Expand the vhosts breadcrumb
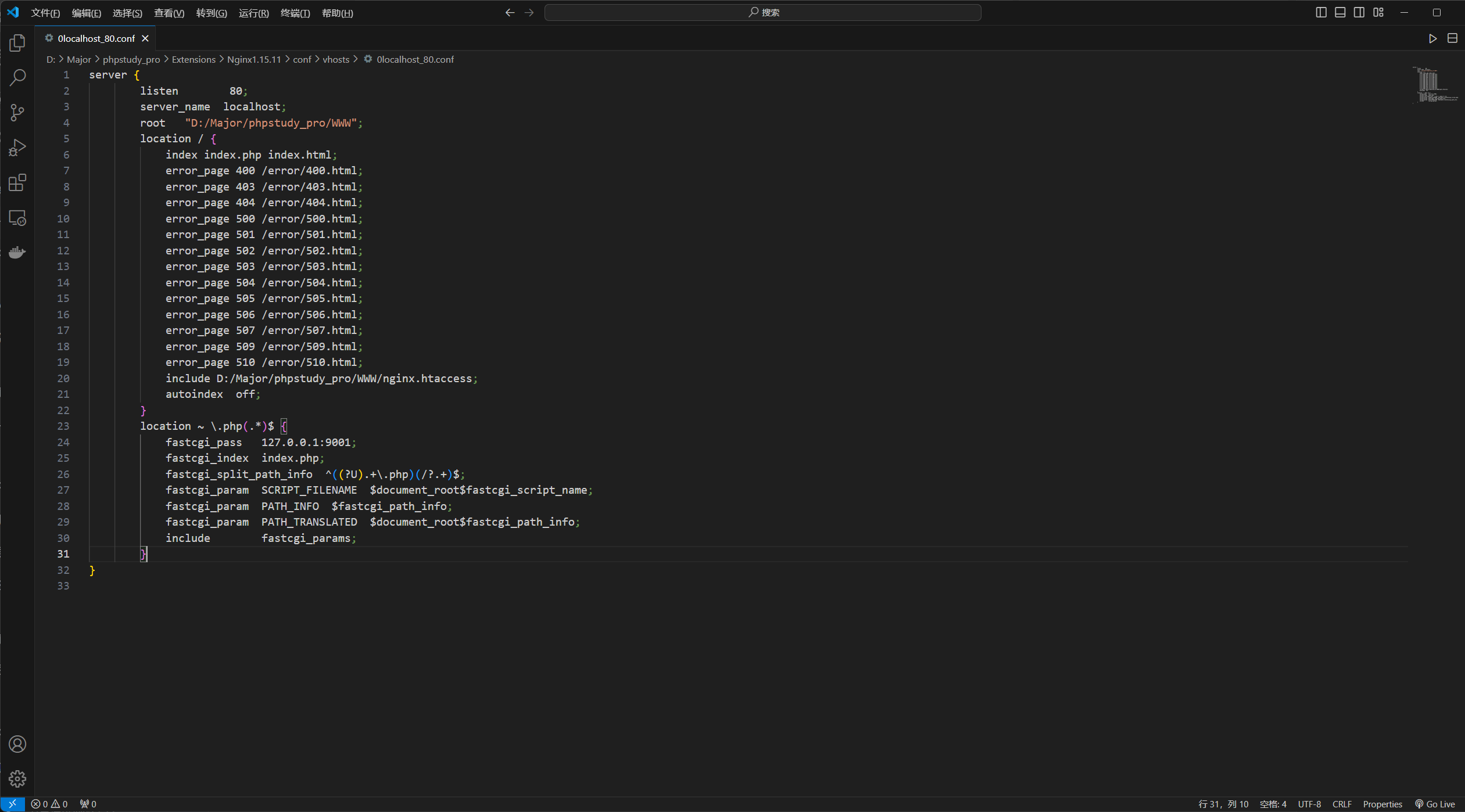 coord(336,59)
